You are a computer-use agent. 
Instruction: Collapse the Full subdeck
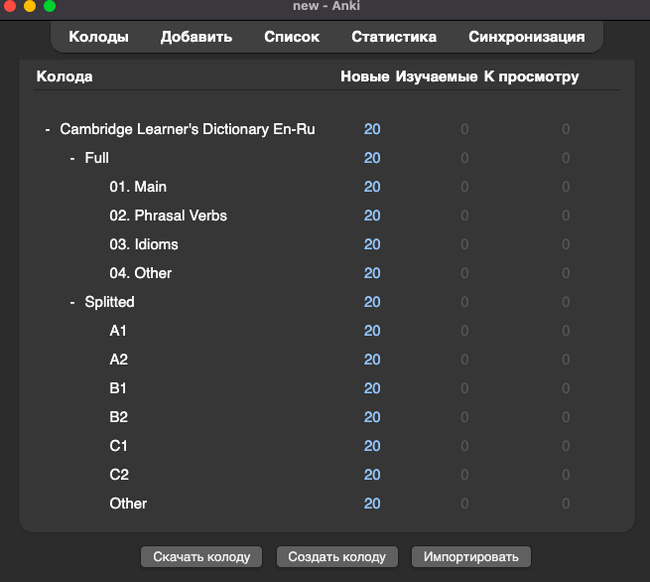[x=73, y=158]
